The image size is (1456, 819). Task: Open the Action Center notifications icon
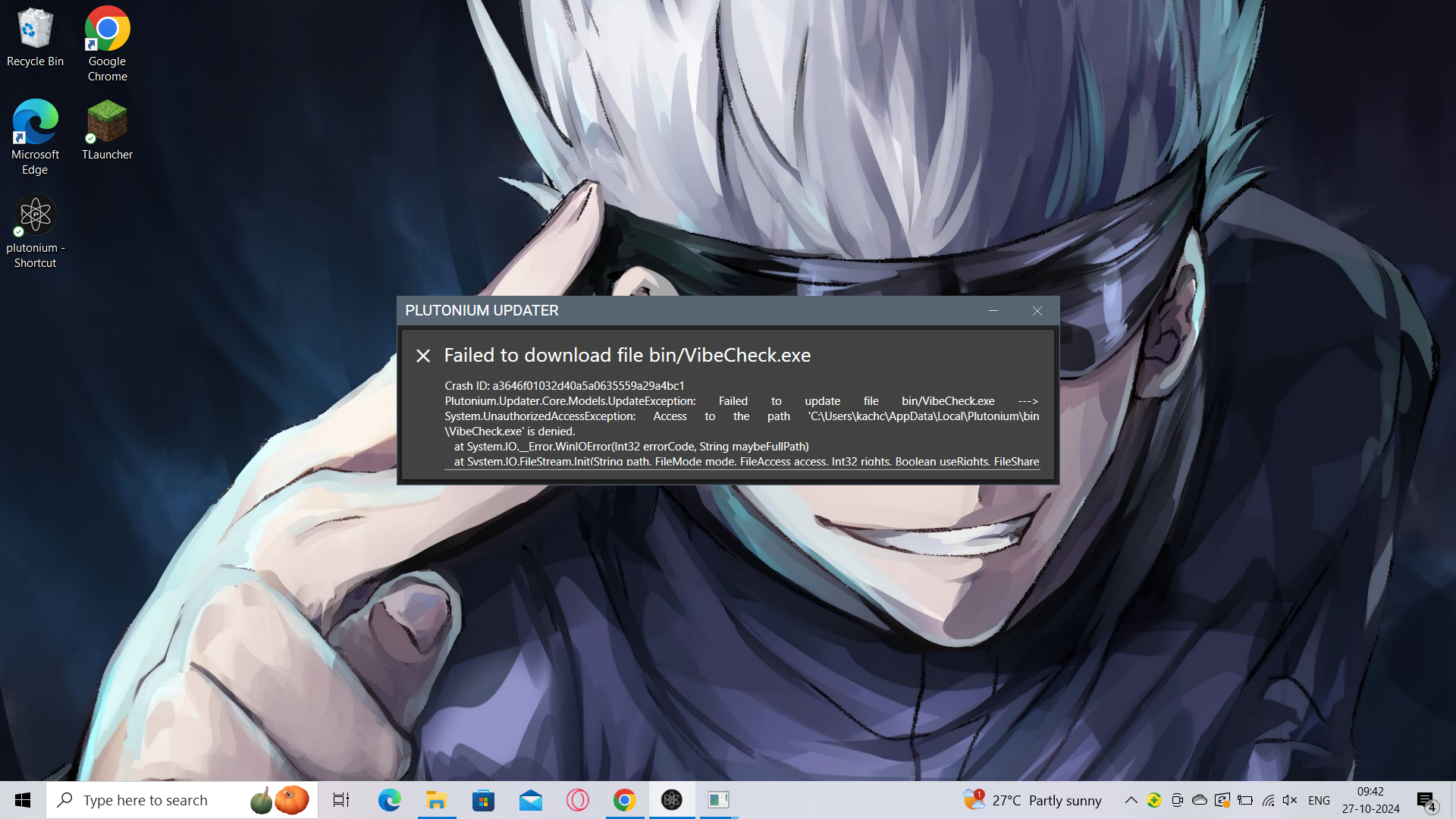tap(1427, 800)
